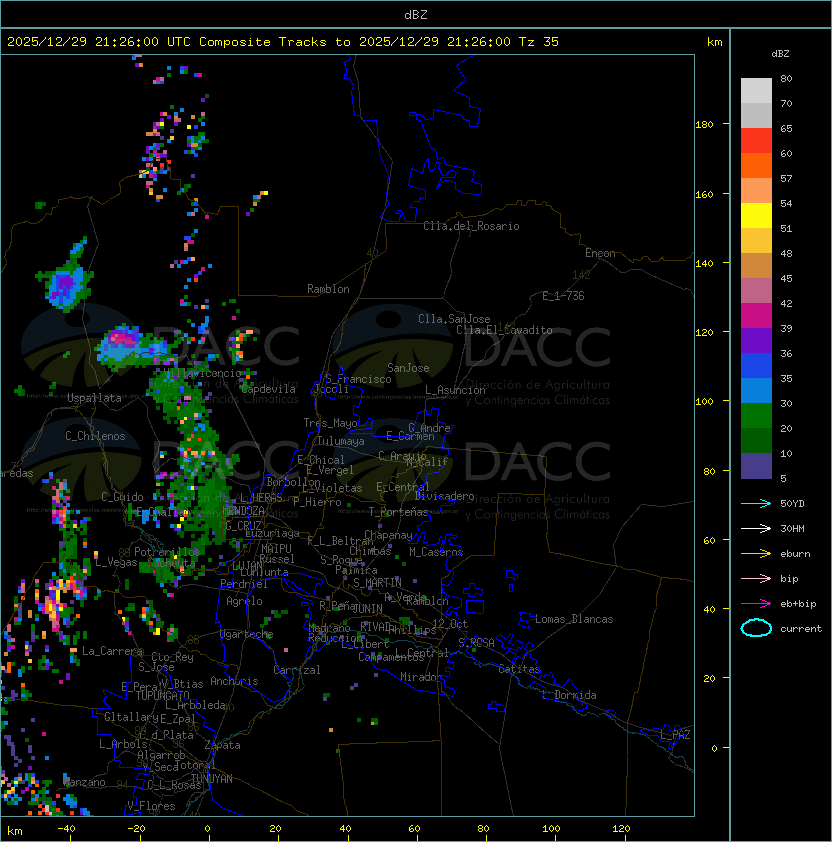Select the light blue 35-30 dBZ swatch
The width and height of the screenshot is (832, 842).
tap(756, 390)
